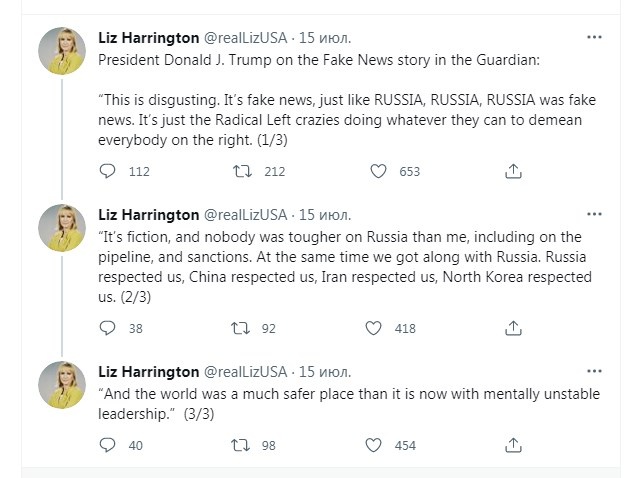The height and width of the screenshot is (478, 644).
Task: Click the first tweet's profile avatar
Action: point(62,50)
